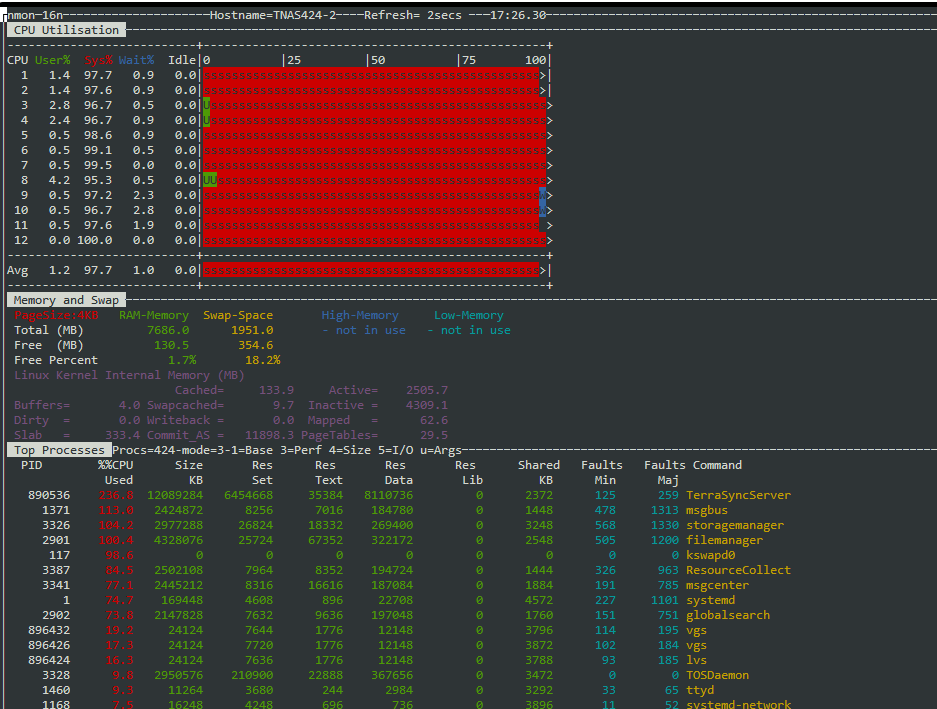The image size is (937, 709).
Task: Click the filemanager process name
Action: (724, 540)
